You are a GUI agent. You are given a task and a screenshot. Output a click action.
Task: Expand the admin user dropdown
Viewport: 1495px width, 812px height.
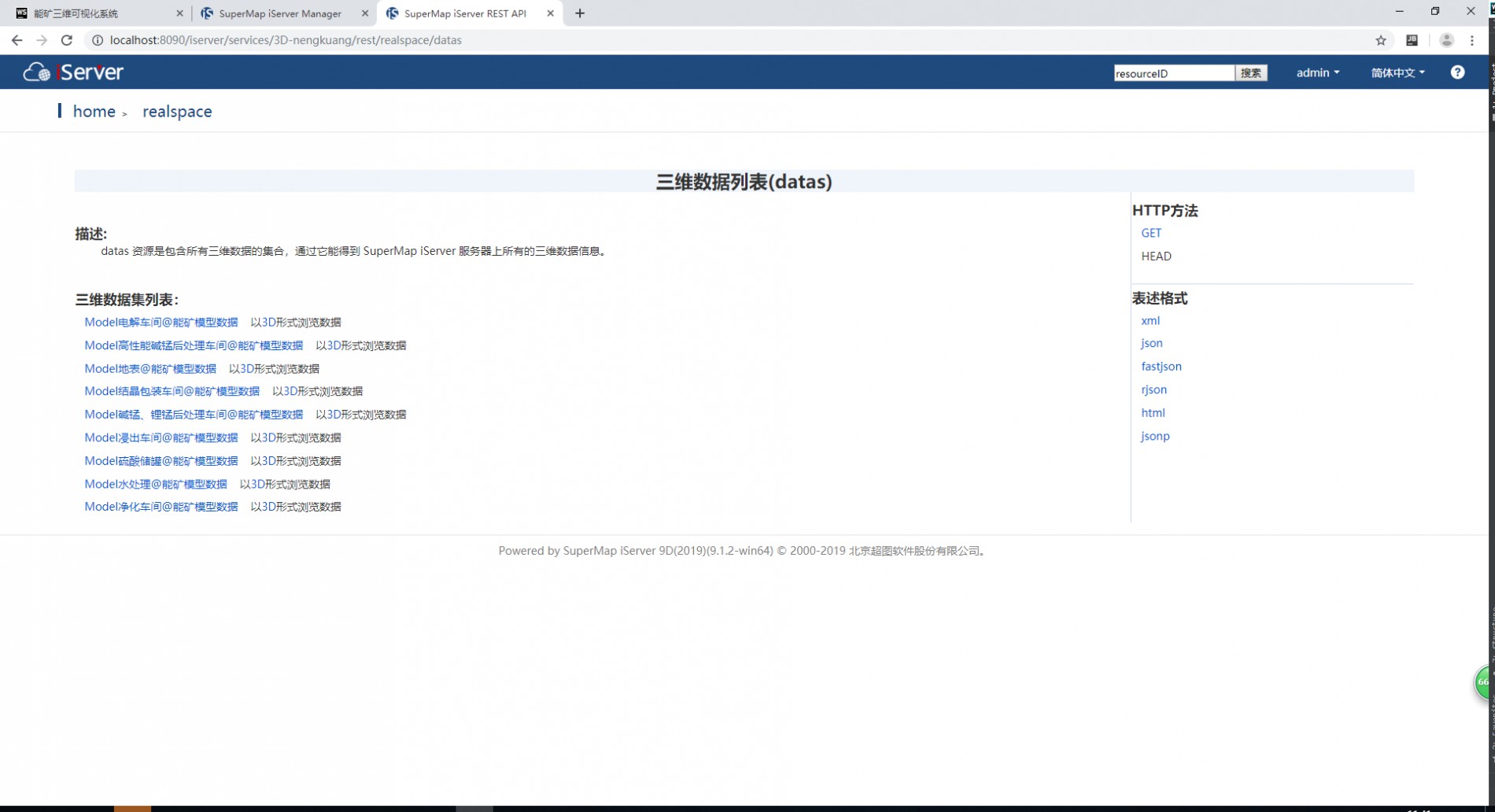(x=1317, y=72)
